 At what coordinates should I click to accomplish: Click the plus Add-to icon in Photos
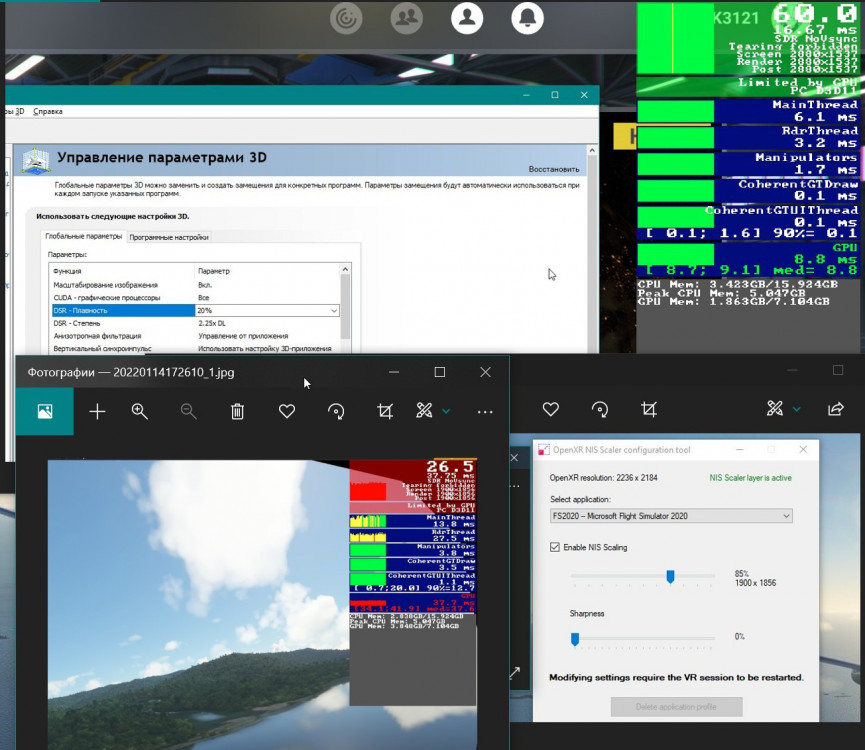[97, 411]
